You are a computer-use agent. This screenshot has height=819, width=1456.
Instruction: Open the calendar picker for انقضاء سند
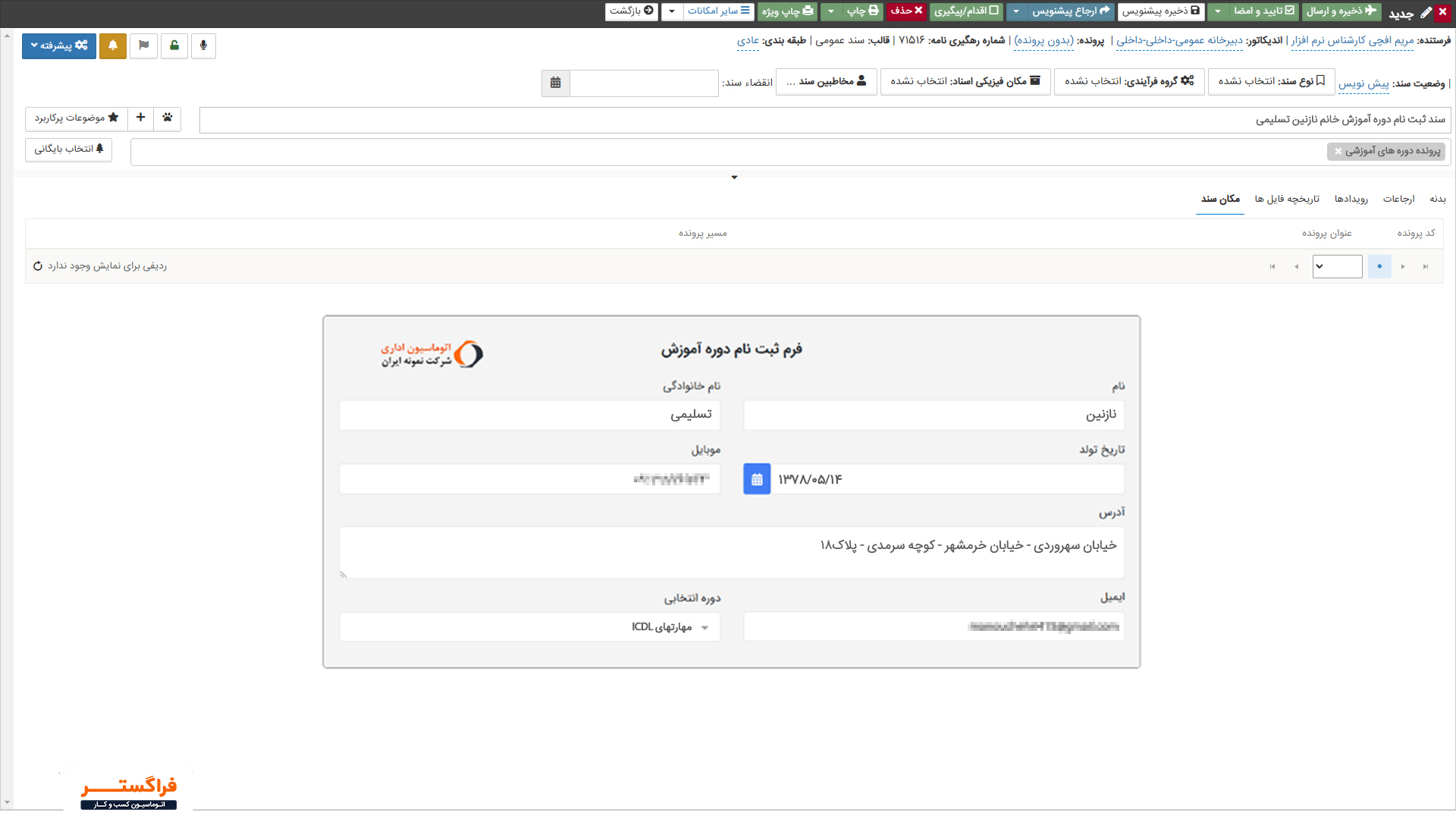click(555, 83)
